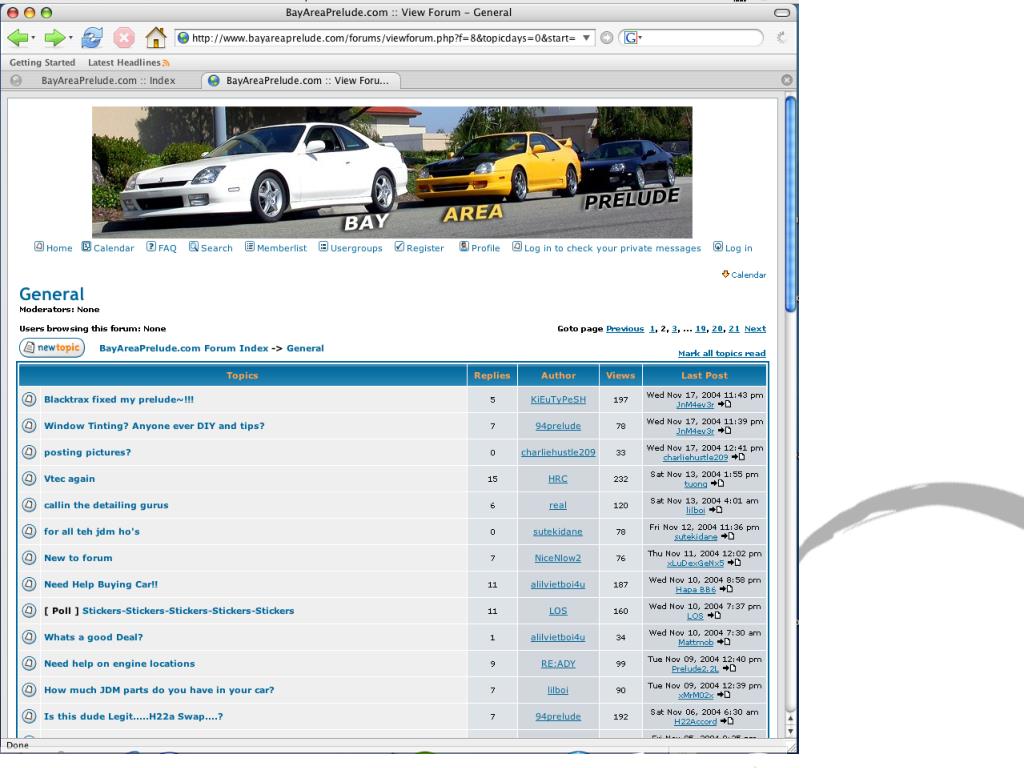Open the browser home page icon

tap(155, 37)
